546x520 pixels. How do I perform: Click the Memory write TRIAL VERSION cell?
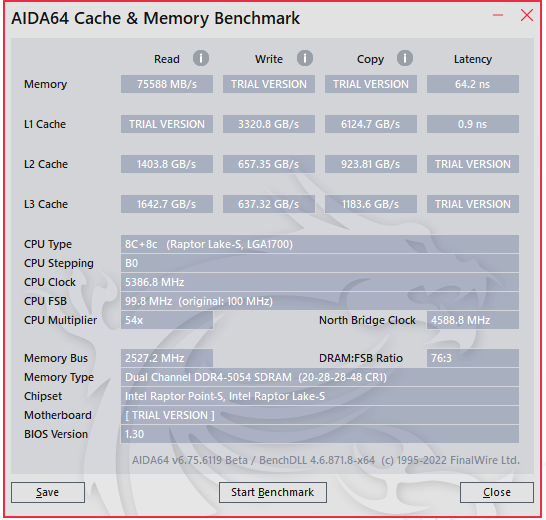pos(269,84)
